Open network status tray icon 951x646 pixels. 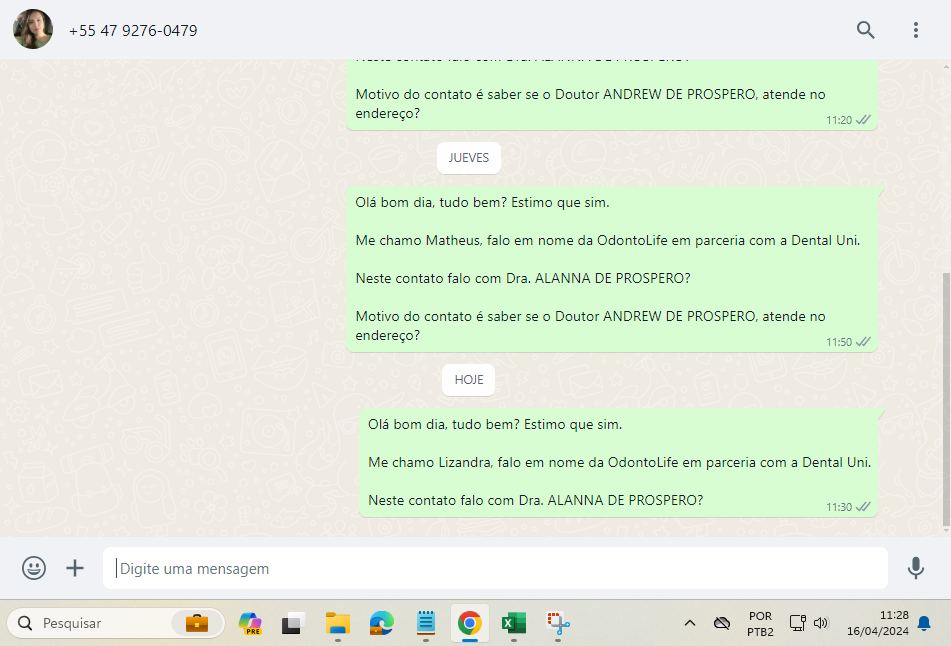click(x=798, y=623)
